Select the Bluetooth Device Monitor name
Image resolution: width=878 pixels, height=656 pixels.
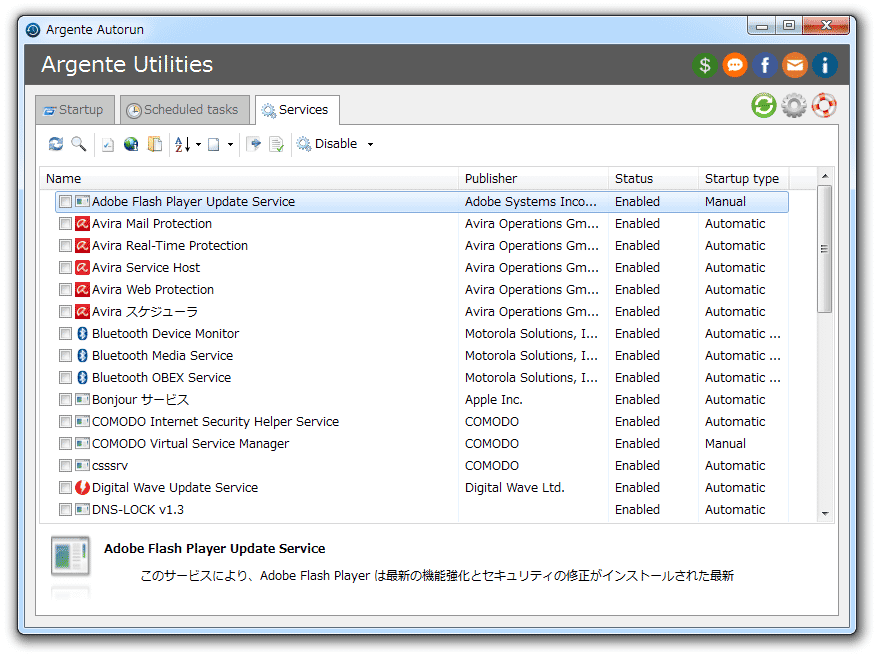[x=165, y=334]
